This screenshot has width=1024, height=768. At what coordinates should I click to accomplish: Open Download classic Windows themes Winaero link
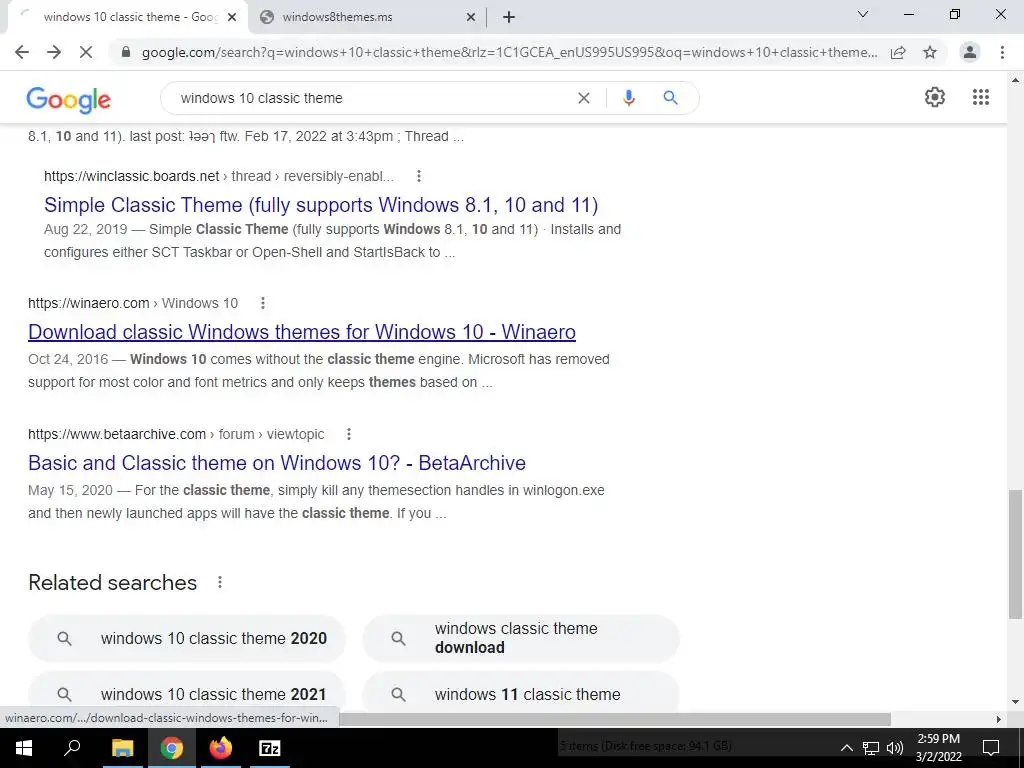[302, 332]
